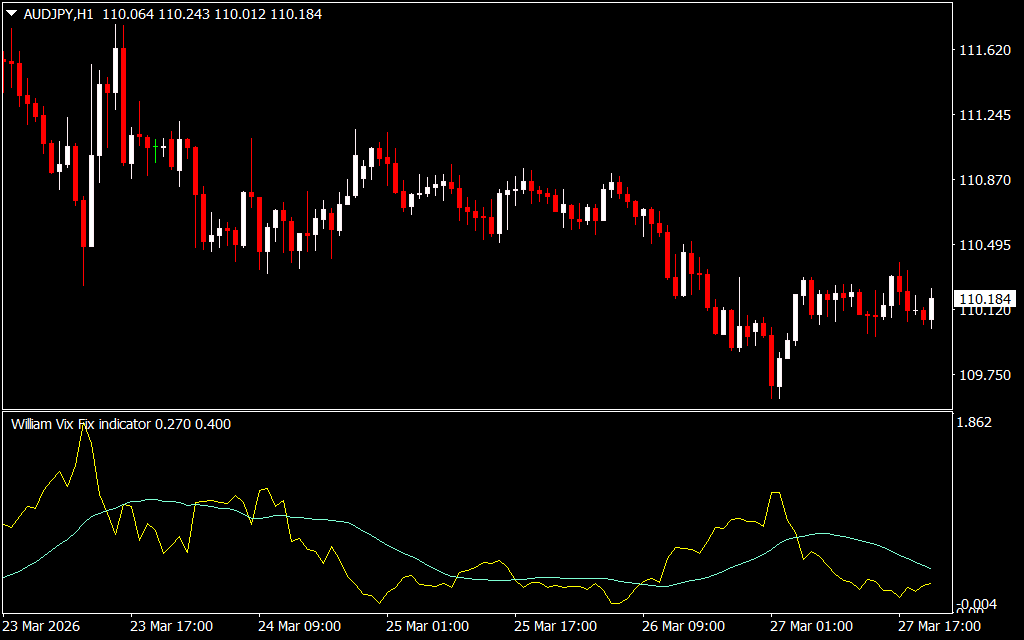Select the 110.870 price scale level
Image resolution: width=1024 pixels, height=640 pixels.
pyautogui.click(x=984, y=181)
